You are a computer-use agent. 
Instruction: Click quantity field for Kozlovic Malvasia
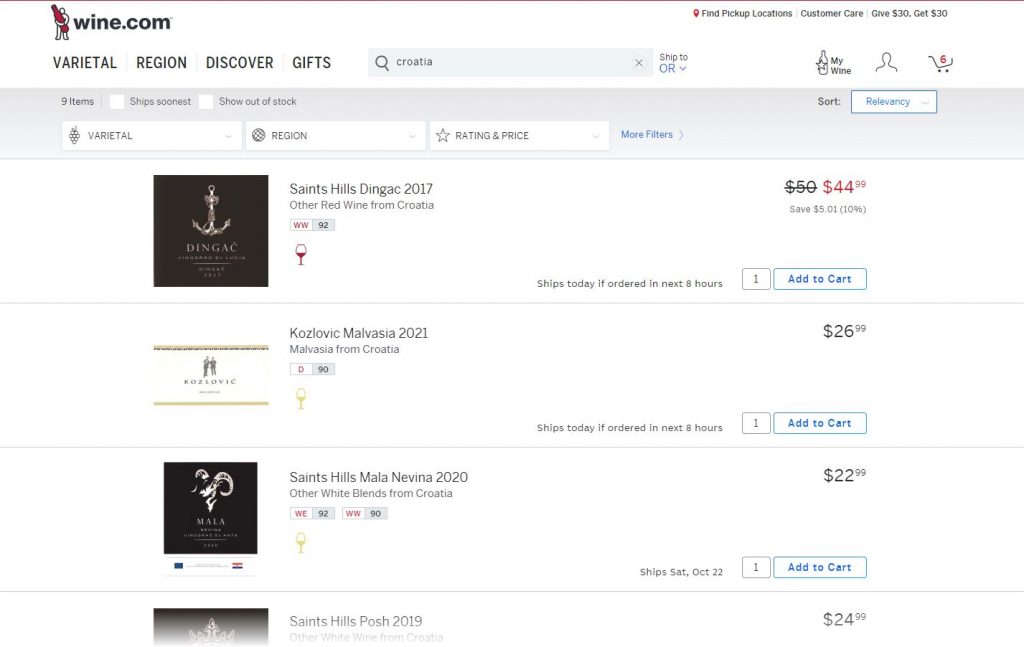click(756, 423)
